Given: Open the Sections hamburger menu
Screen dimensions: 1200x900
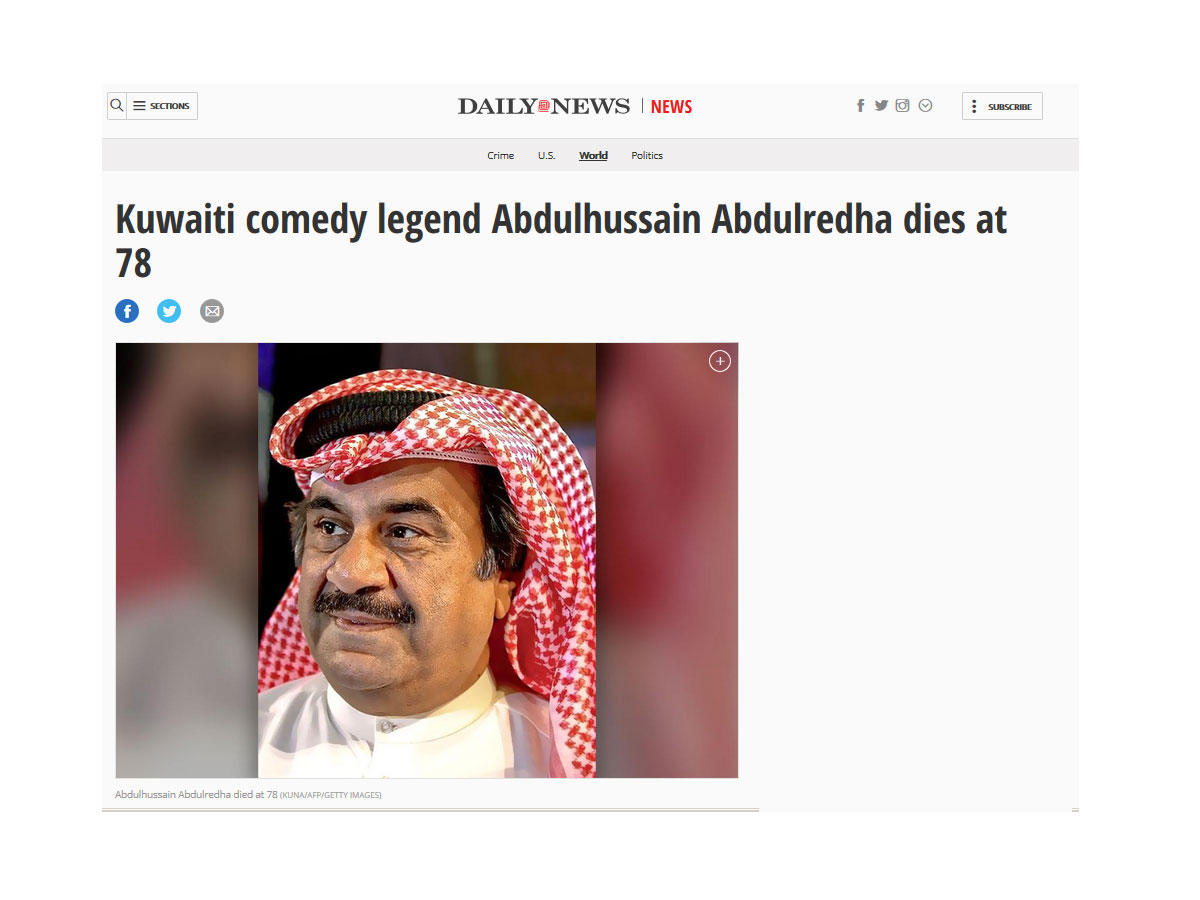Looking at the screenshot, I should coord(162,106).
